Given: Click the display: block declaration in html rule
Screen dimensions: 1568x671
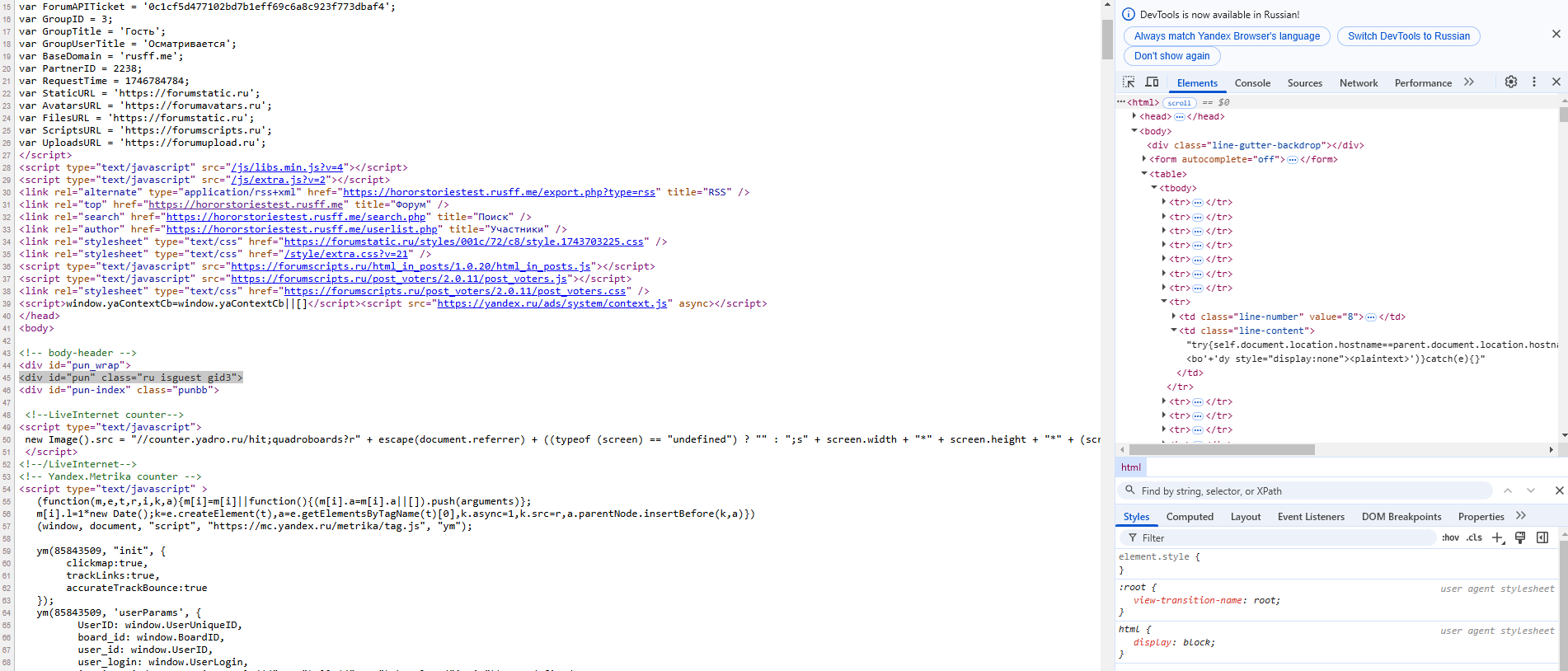Looking at the screenshot, I should click(x=1174, y=642).
